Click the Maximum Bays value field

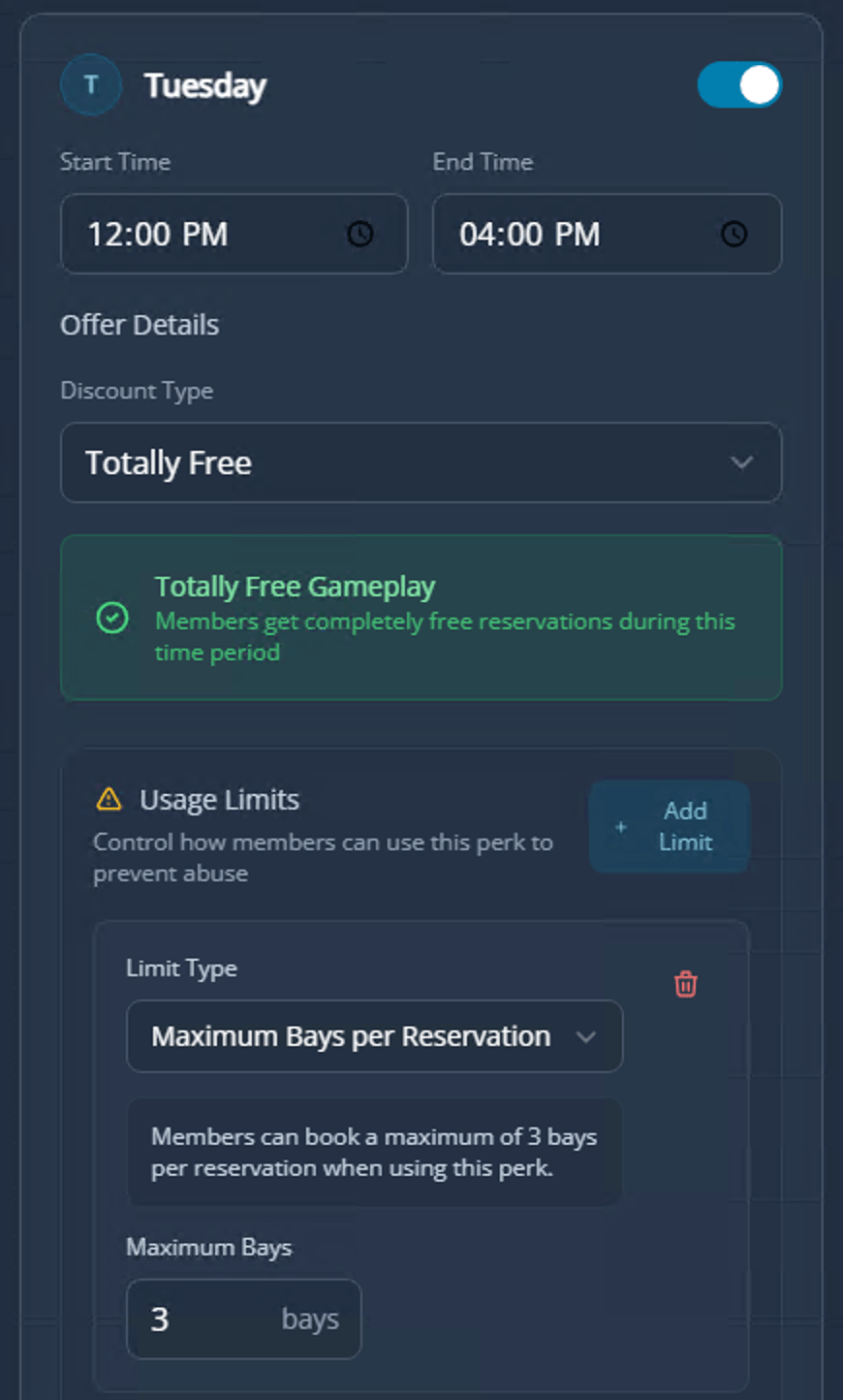(243, 1319)
